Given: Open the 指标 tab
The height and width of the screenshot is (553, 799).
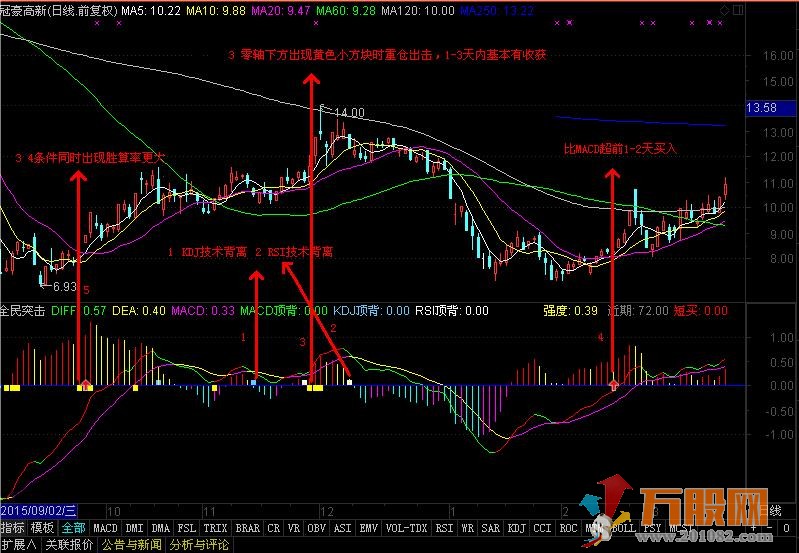Looking at the screenshot, I should tap(13, 528).
